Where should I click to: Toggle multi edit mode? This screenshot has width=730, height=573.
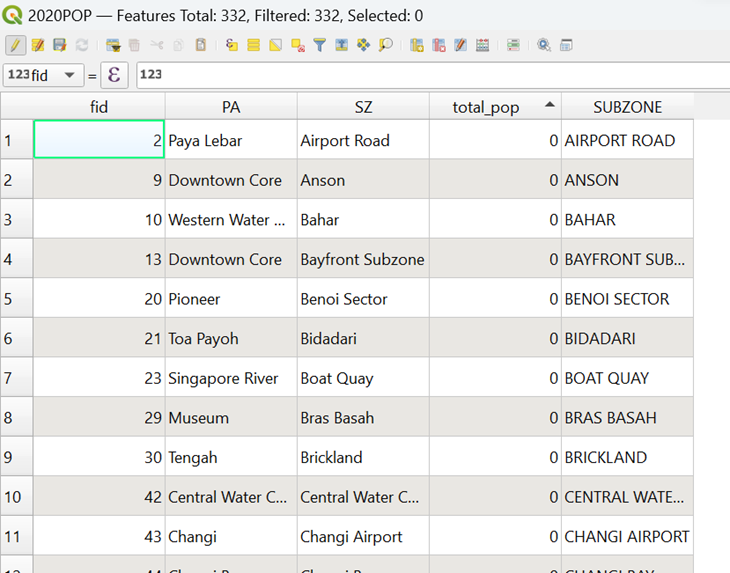coord(38,45)
